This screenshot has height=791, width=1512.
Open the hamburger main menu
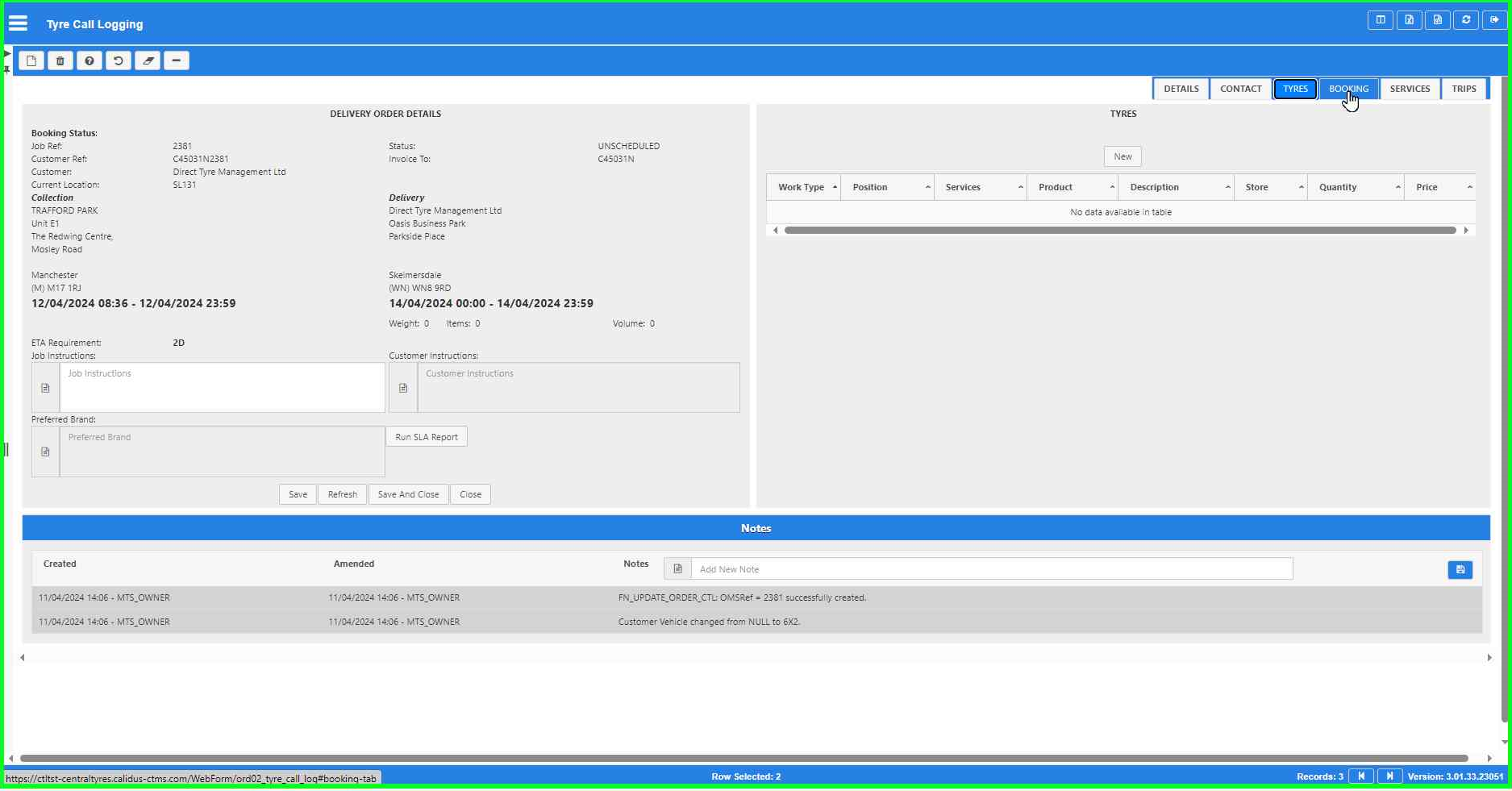tap(18, 23)
